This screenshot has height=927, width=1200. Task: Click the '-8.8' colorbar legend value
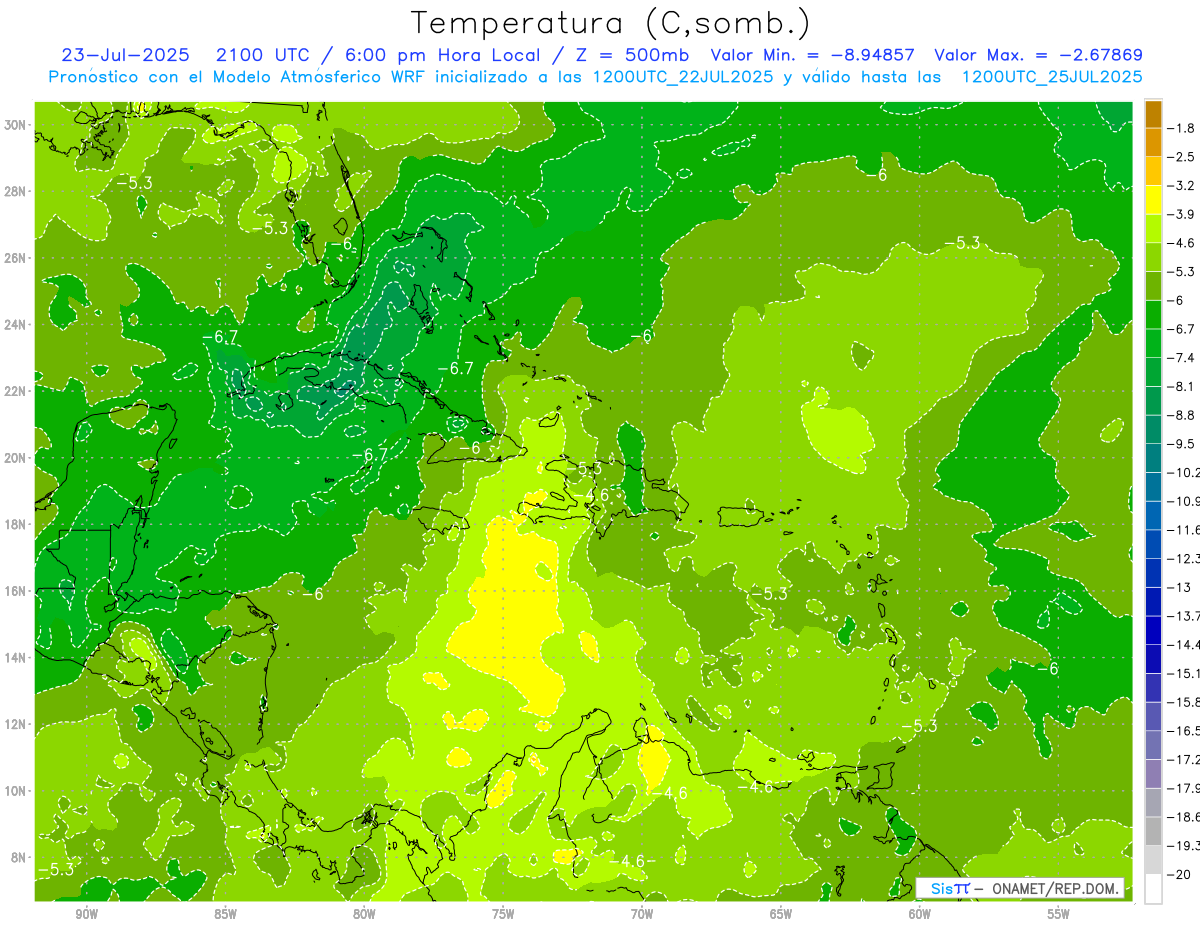(1181, 415)
